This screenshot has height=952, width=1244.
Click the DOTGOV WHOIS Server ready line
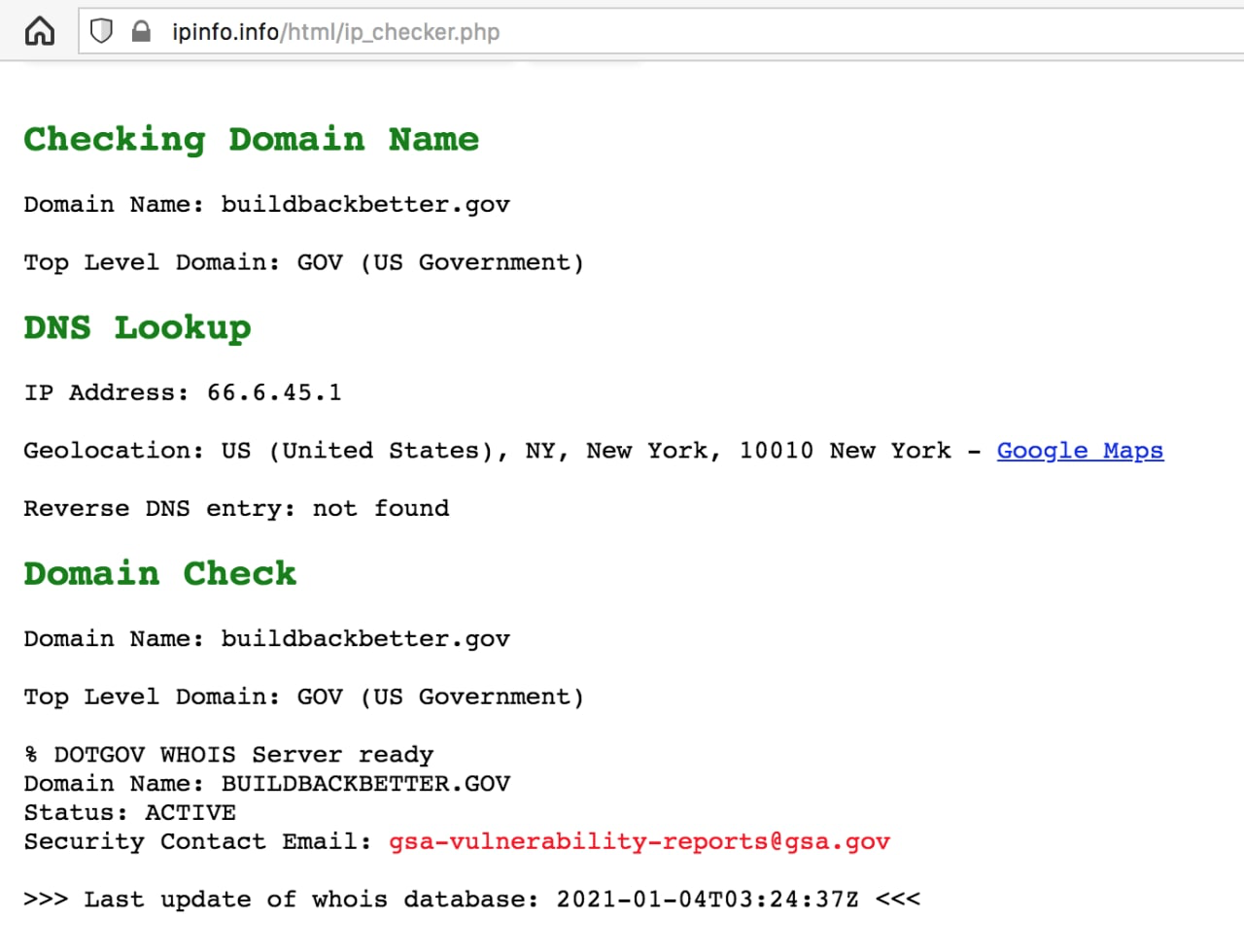228,755
